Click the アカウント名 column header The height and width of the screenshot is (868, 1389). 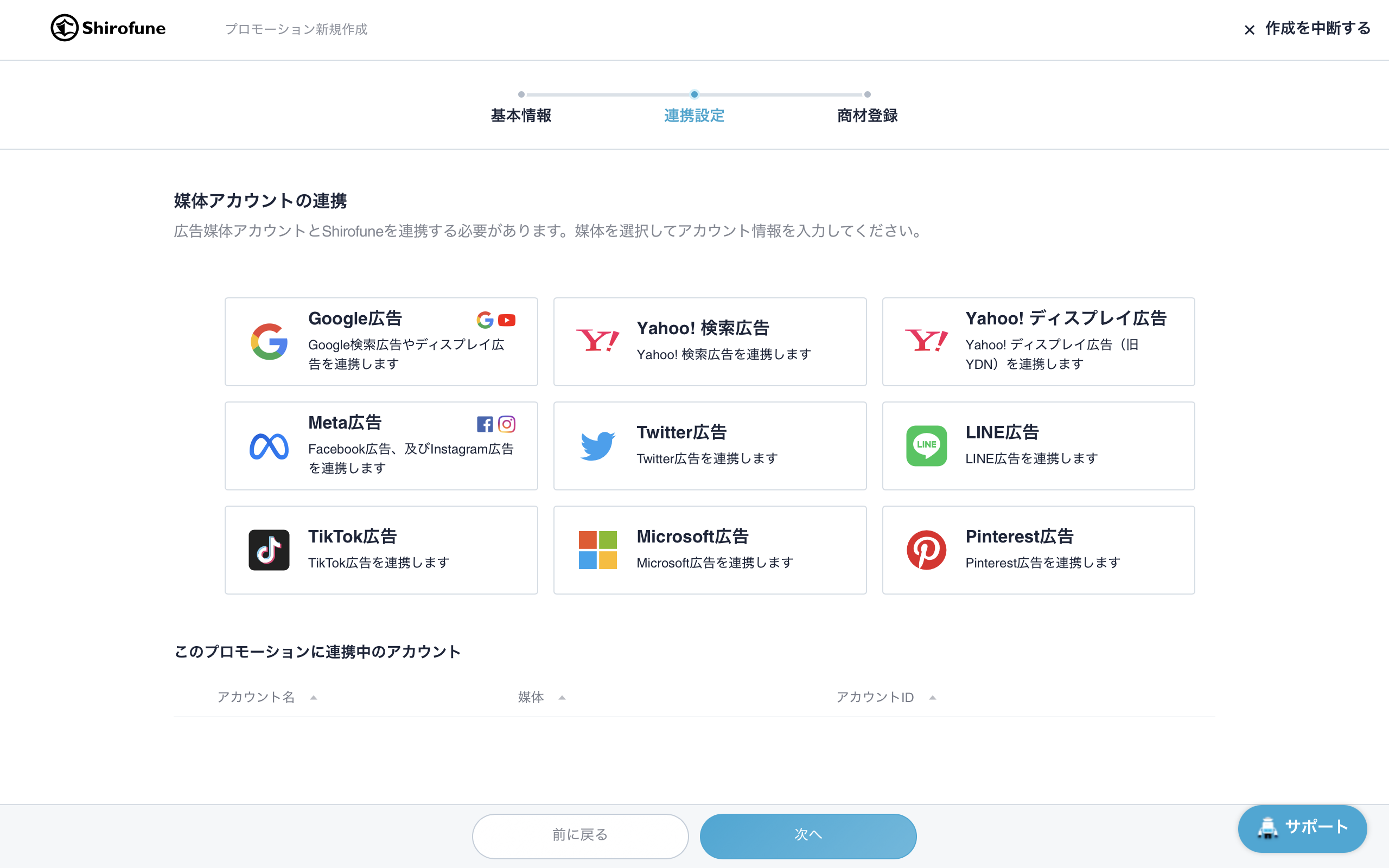[x=256, y=697]
